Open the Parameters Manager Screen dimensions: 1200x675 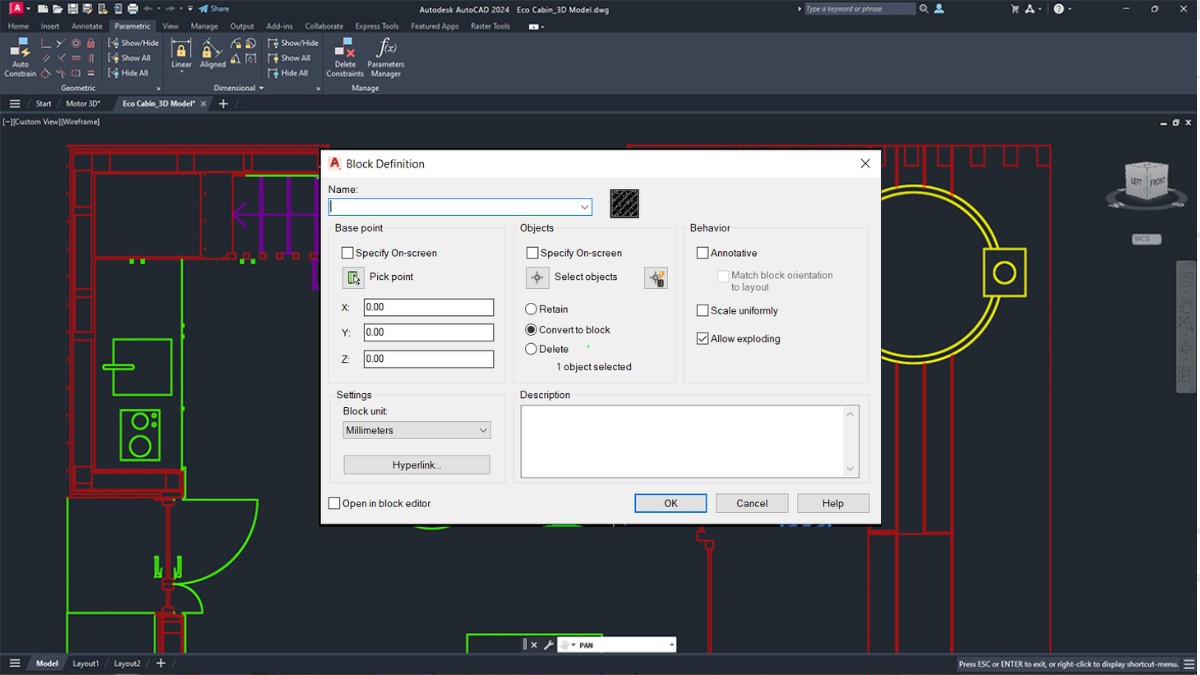point(385,58)
